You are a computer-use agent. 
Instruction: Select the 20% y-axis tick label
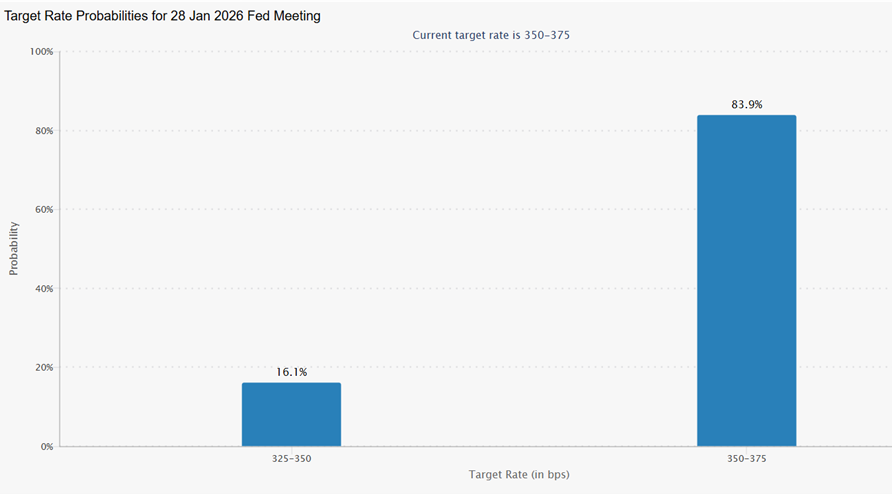coord(43,368)
